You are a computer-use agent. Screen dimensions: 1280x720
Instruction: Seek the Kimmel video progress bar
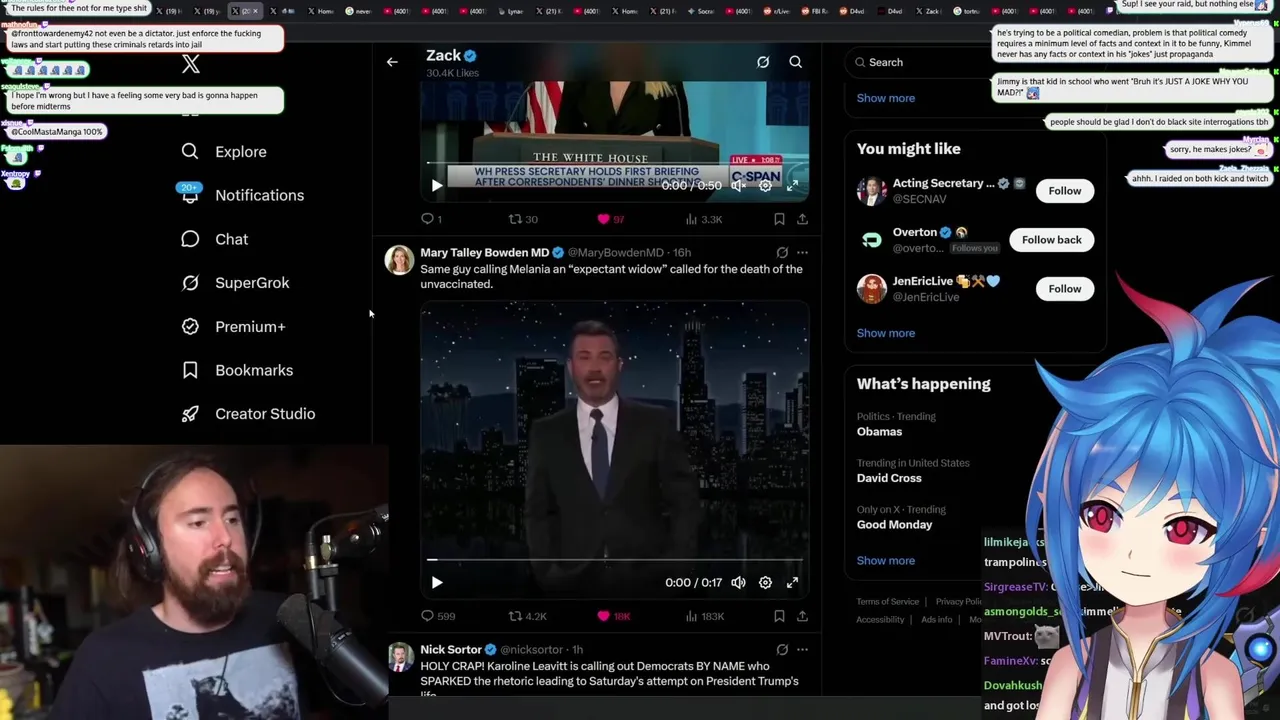pos(615,560)
